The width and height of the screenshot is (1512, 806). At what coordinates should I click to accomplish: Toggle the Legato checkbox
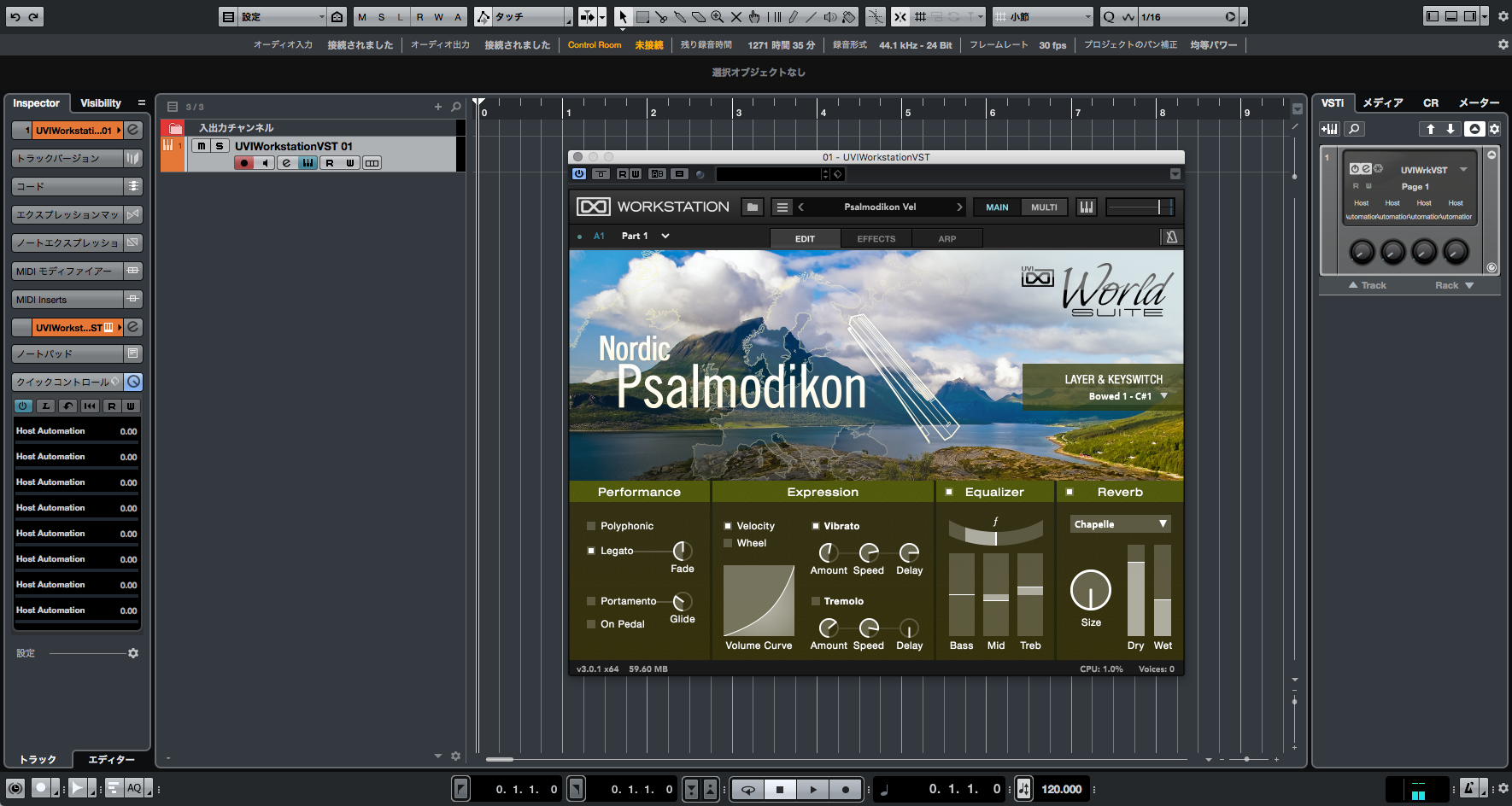click(591, 551)
